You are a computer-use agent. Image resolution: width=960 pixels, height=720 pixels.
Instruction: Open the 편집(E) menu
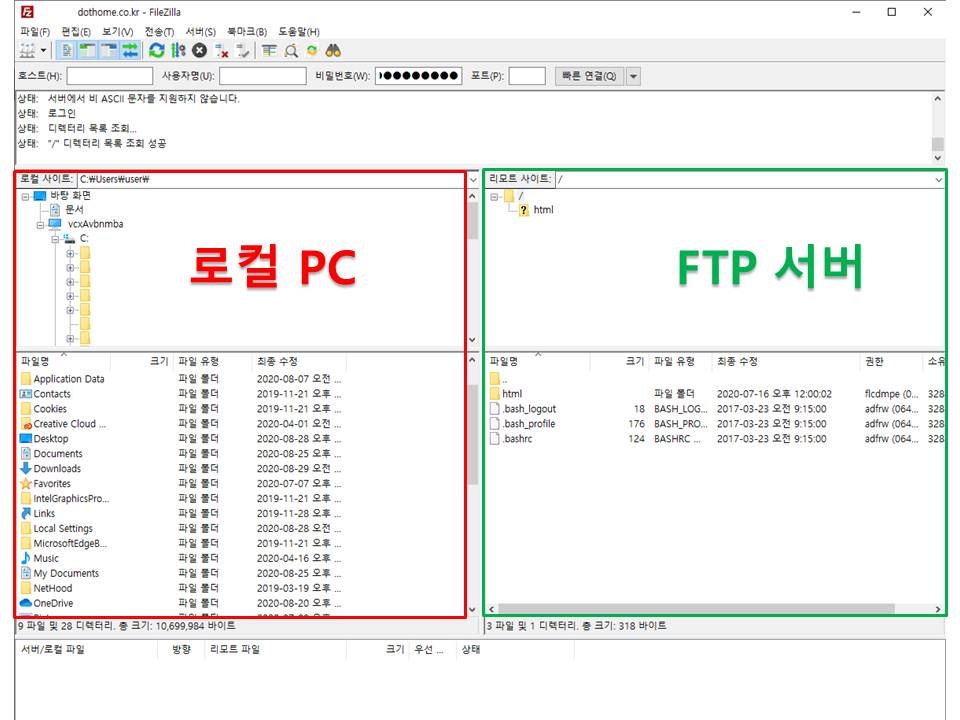click(x=76, y=32)
